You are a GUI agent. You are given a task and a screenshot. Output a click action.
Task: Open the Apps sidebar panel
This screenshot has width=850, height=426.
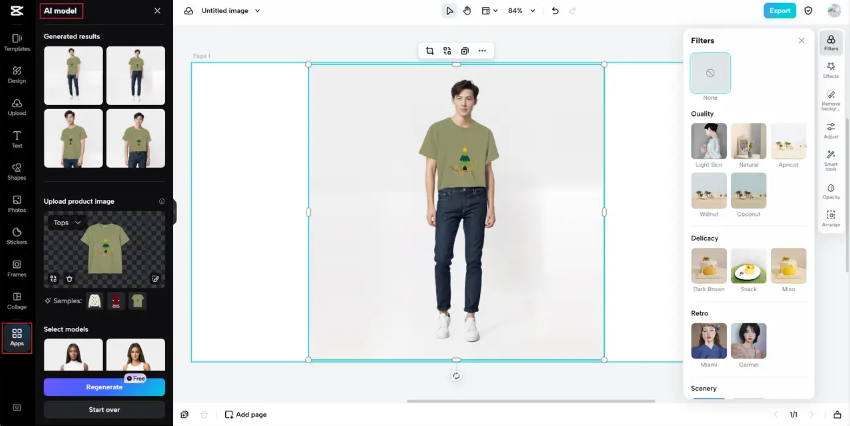[17, 338]
